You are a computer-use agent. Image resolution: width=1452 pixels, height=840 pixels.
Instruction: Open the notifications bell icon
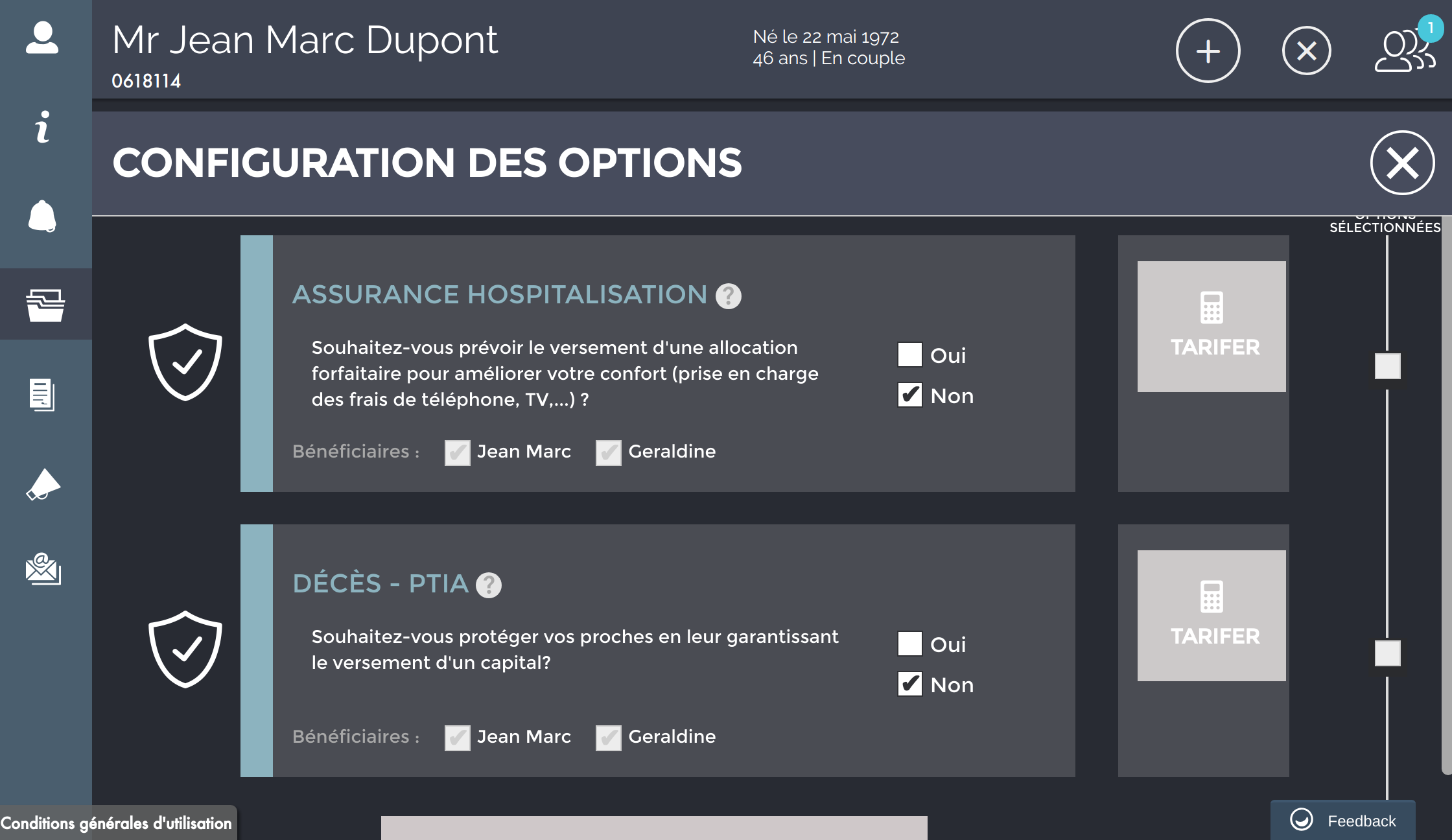click(42, 216)
